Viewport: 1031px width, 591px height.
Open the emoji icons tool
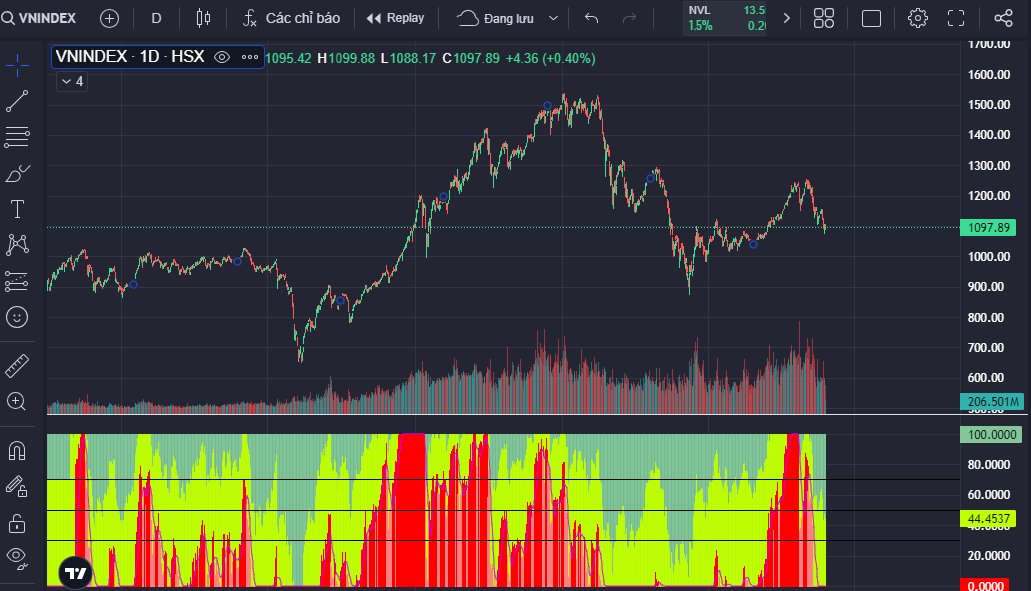click(17, 317)
